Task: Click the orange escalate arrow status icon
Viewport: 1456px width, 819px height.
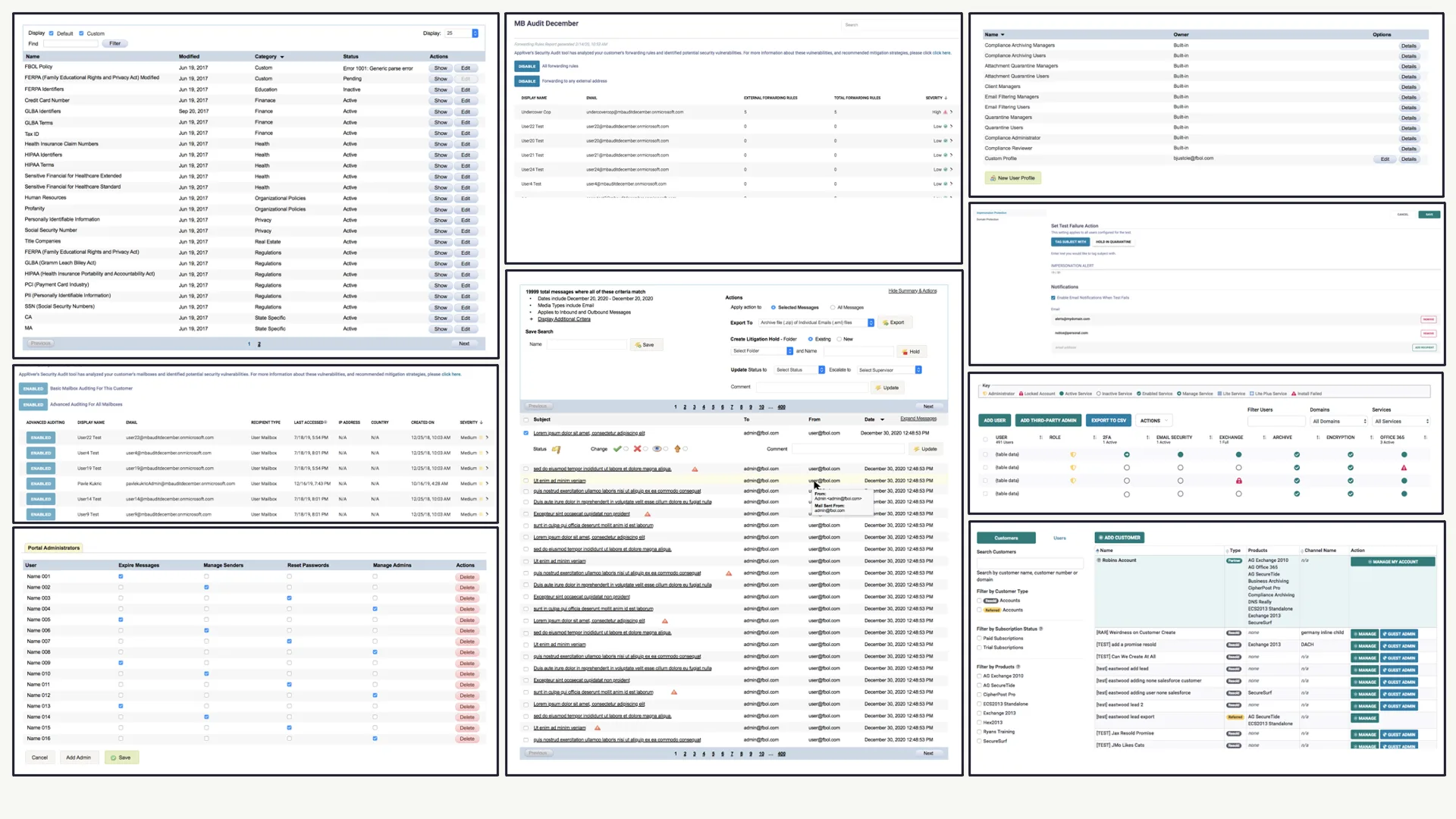Action: [x=677, y=449]
